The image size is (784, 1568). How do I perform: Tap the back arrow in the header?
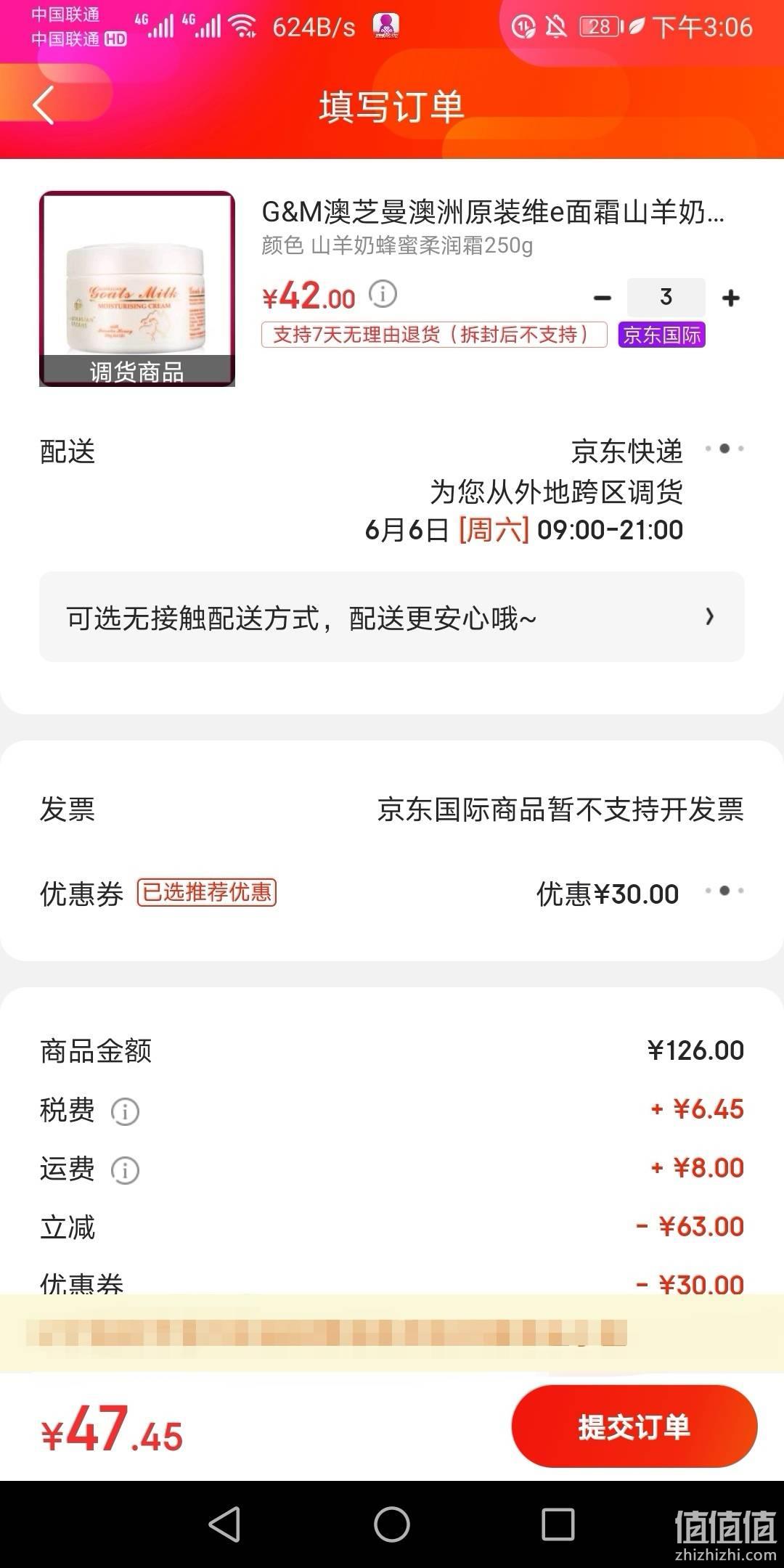[44, 106]
